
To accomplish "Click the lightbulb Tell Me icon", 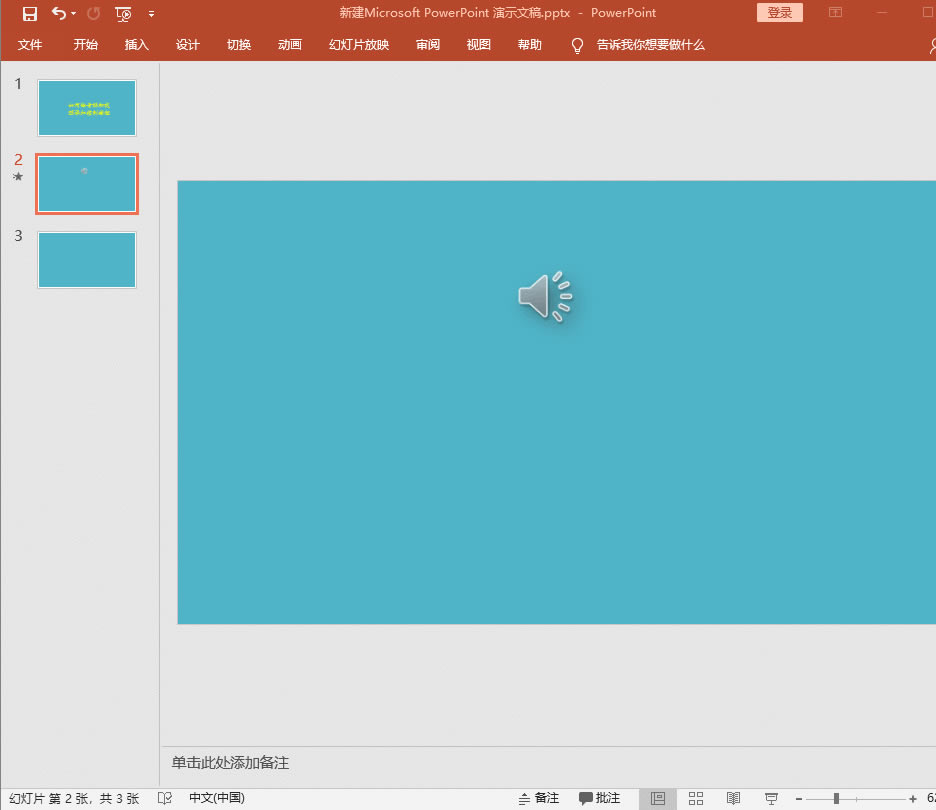I will point(577,45).
